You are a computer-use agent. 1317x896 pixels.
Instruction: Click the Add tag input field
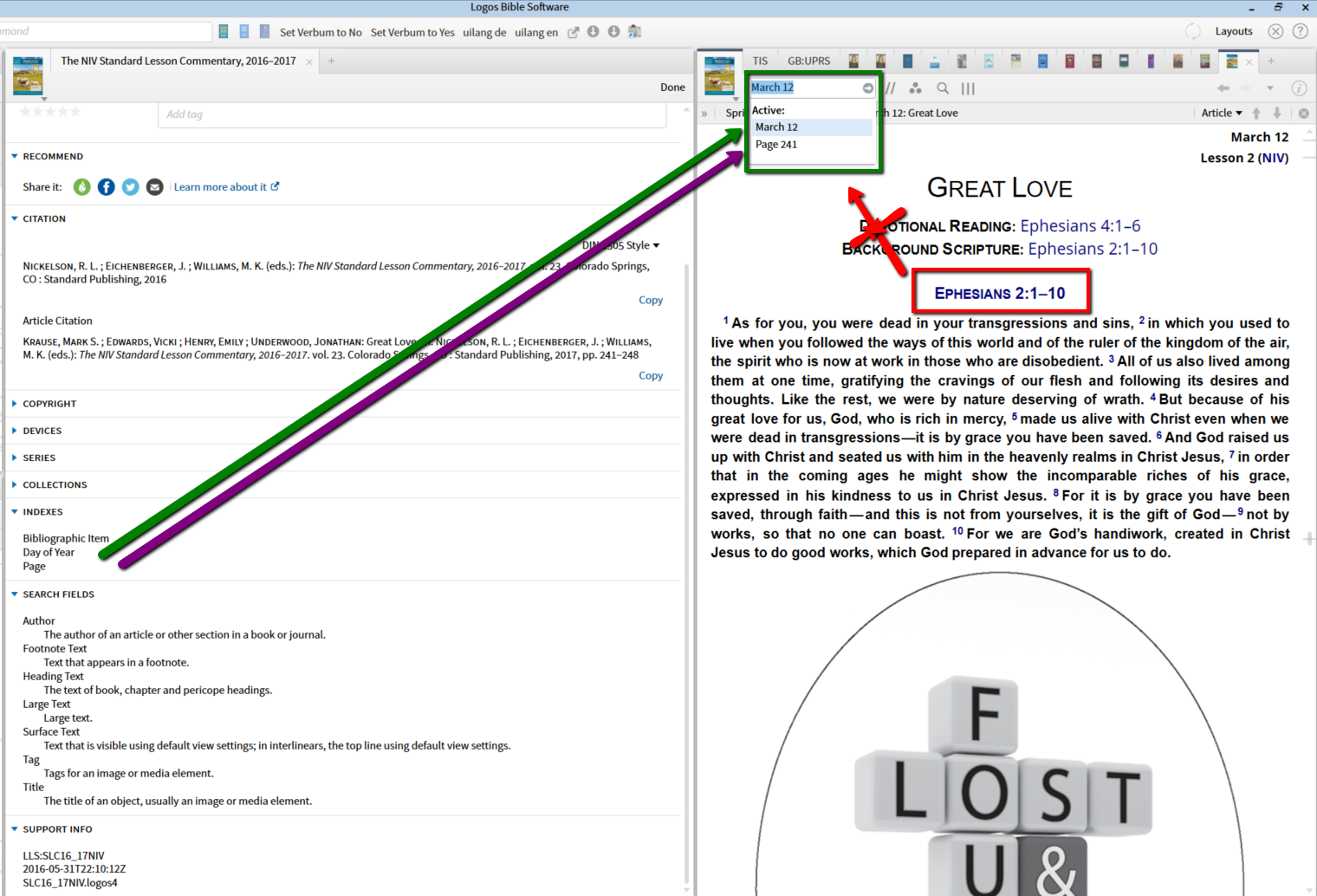click(x=412, y=114)
